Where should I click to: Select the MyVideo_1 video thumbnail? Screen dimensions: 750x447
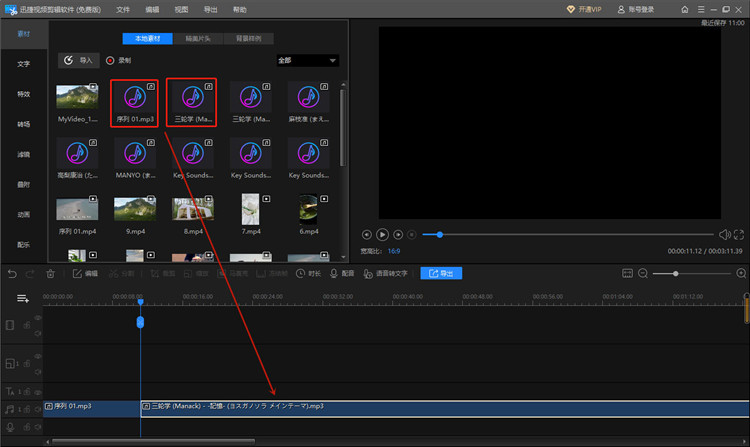click(77, 97)
